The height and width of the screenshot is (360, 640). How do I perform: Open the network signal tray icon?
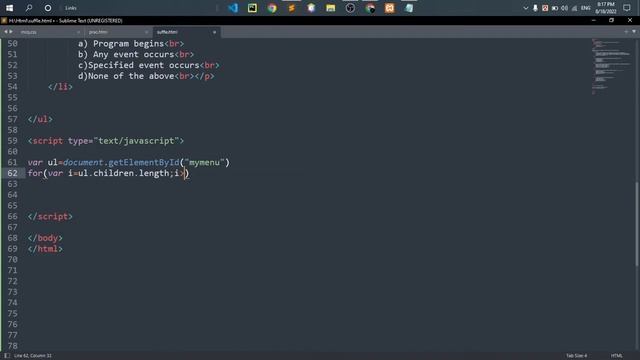coord(574,8)
